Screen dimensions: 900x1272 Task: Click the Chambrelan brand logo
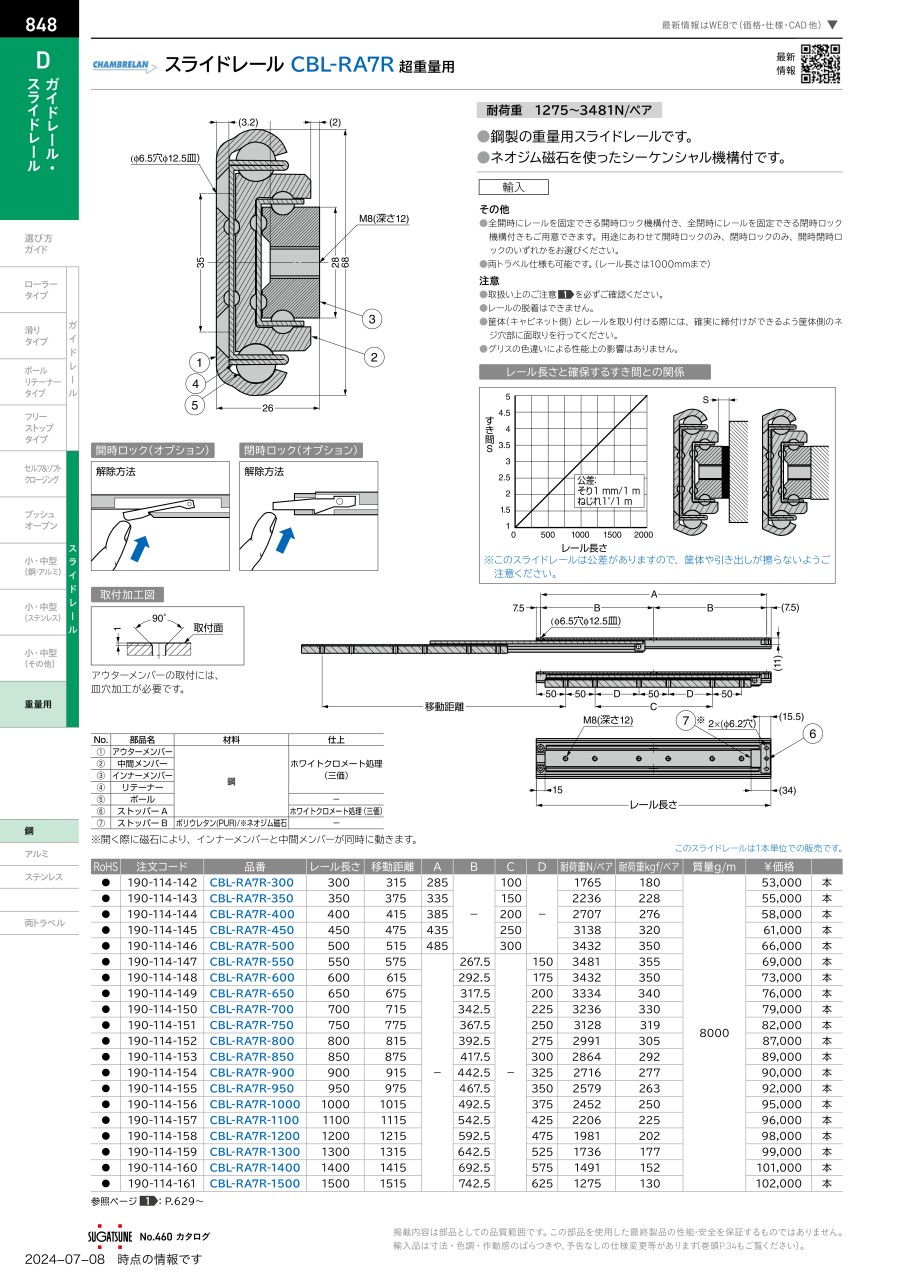(x=124, y=66)
